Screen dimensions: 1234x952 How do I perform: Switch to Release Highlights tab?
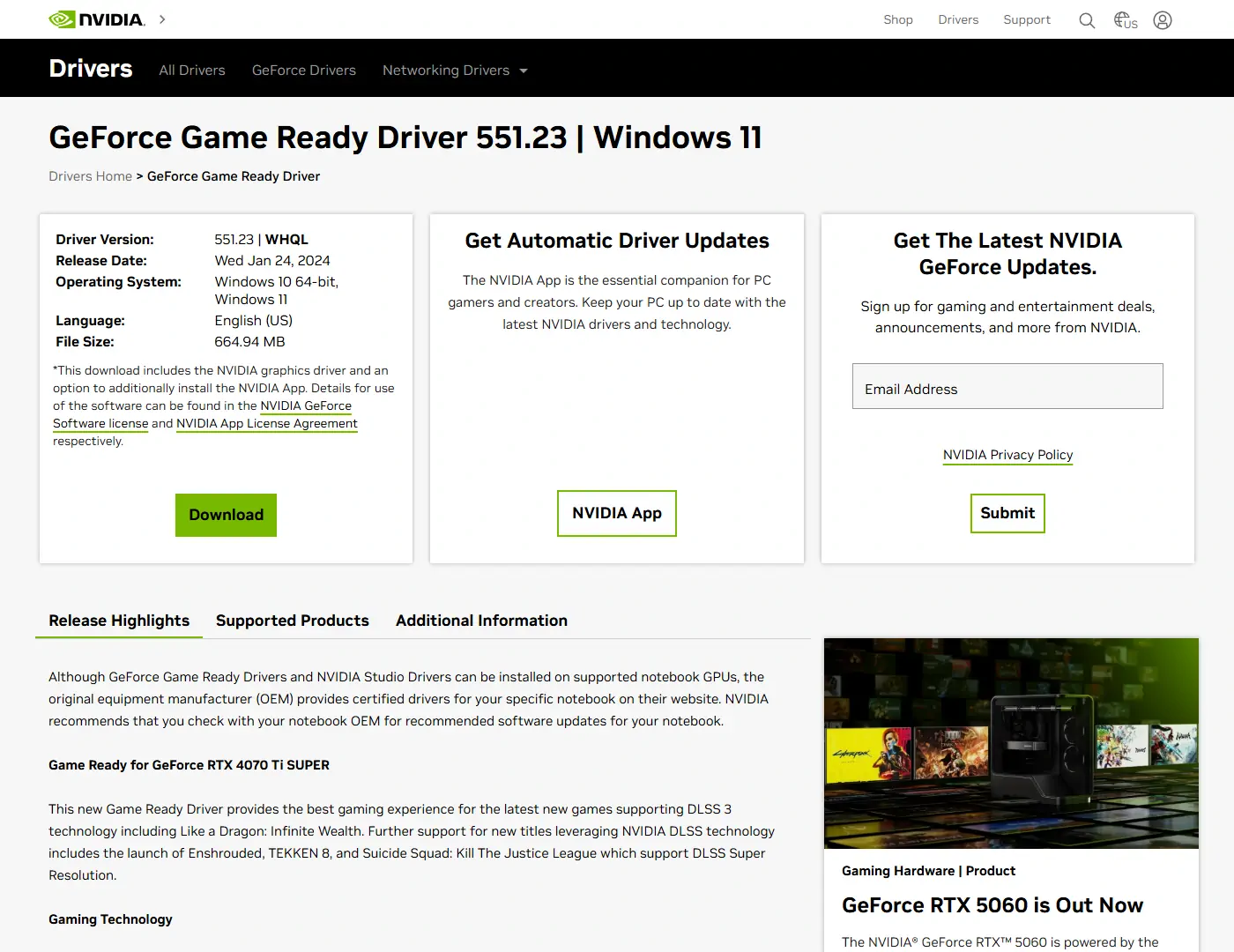[x=119, y=621]
